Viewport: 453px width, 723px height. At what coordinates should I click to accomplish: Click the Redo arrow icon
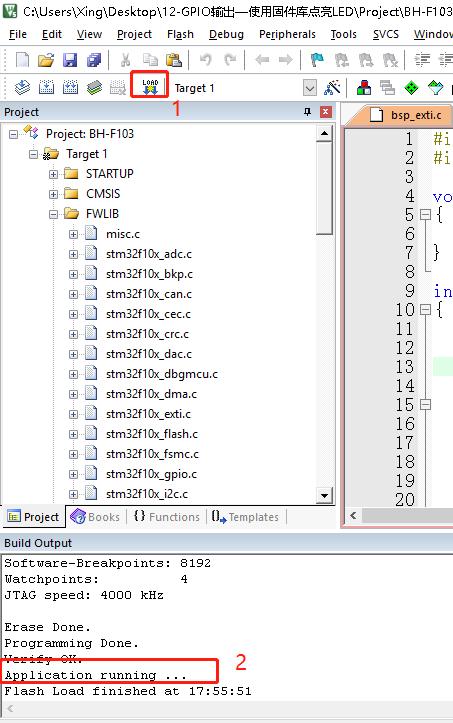[x=230, y=59]
